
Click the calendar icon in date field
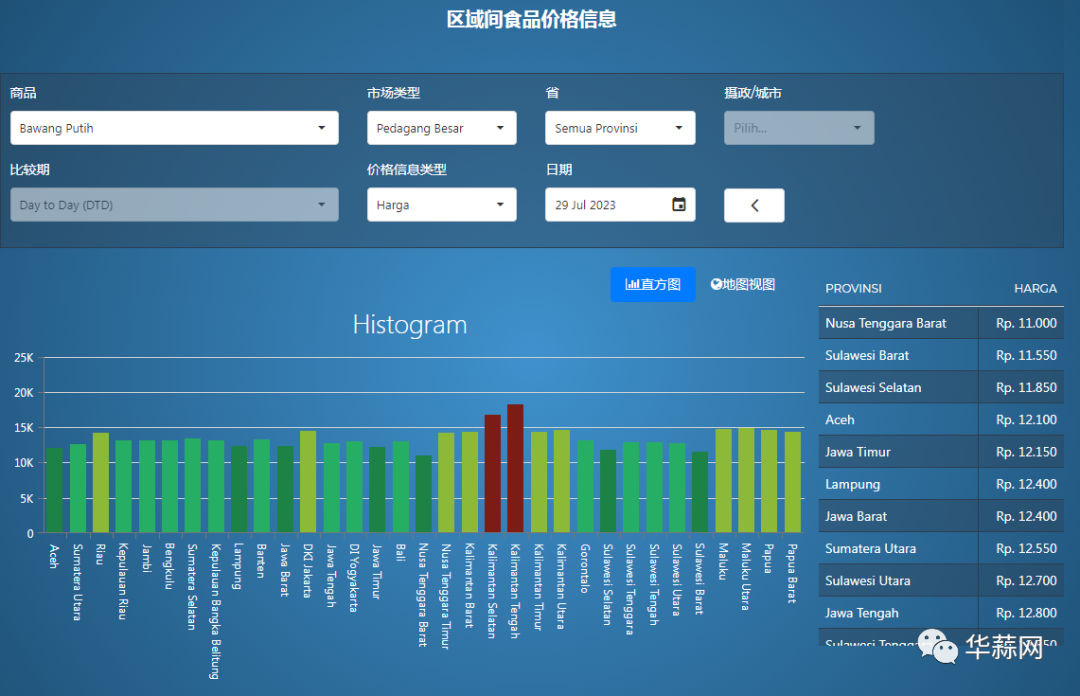click(679, 205)
